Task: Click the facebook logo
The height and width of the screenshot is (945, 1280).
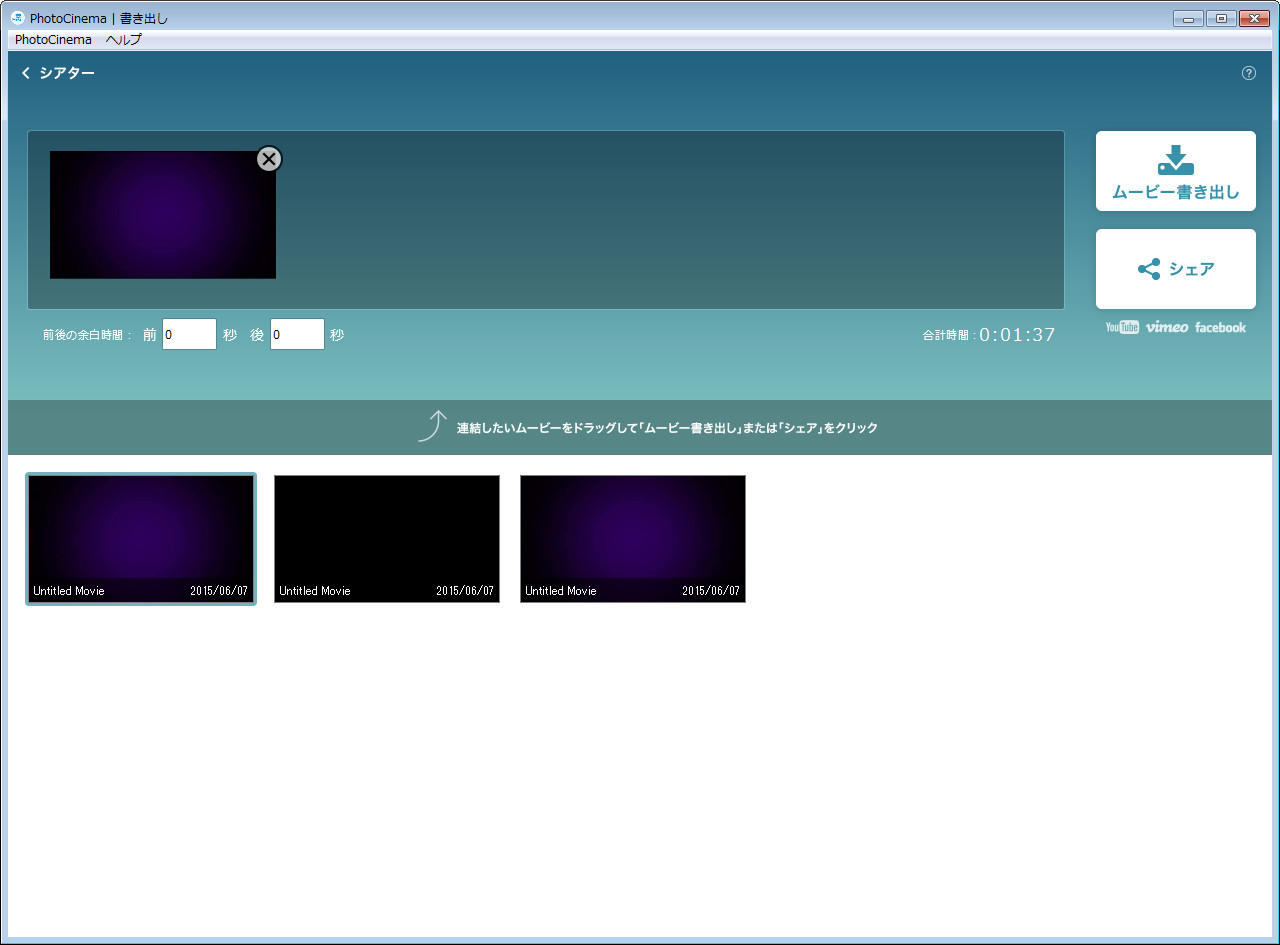Action: coord(1220,327)
